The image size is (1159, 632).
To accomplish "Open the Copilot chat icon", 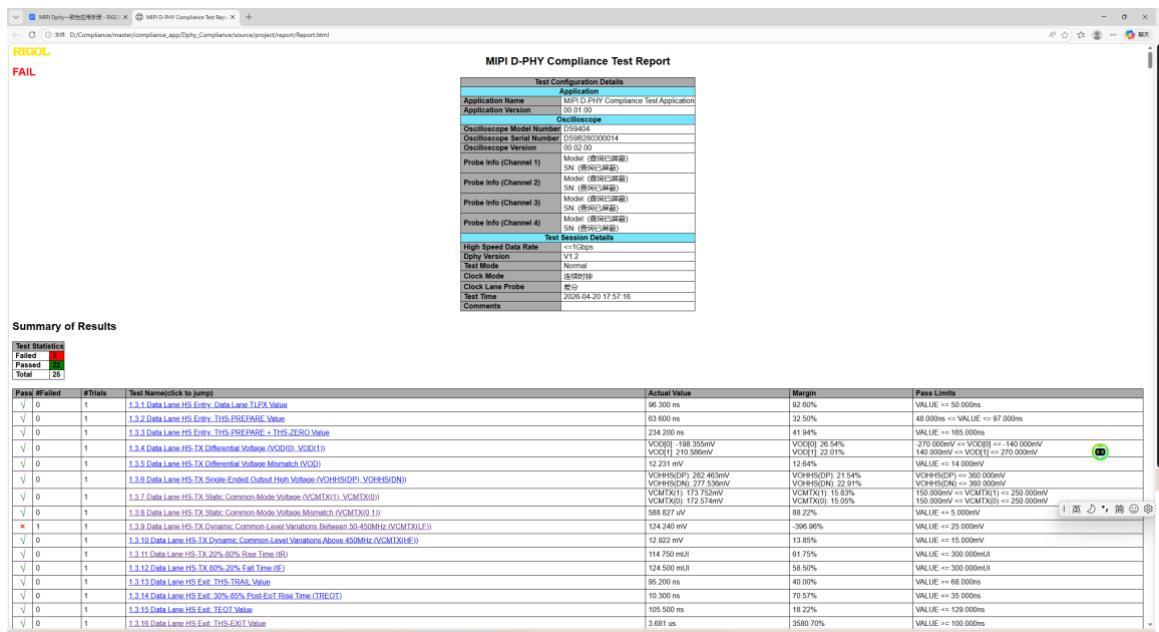I will coord(1130,35).
